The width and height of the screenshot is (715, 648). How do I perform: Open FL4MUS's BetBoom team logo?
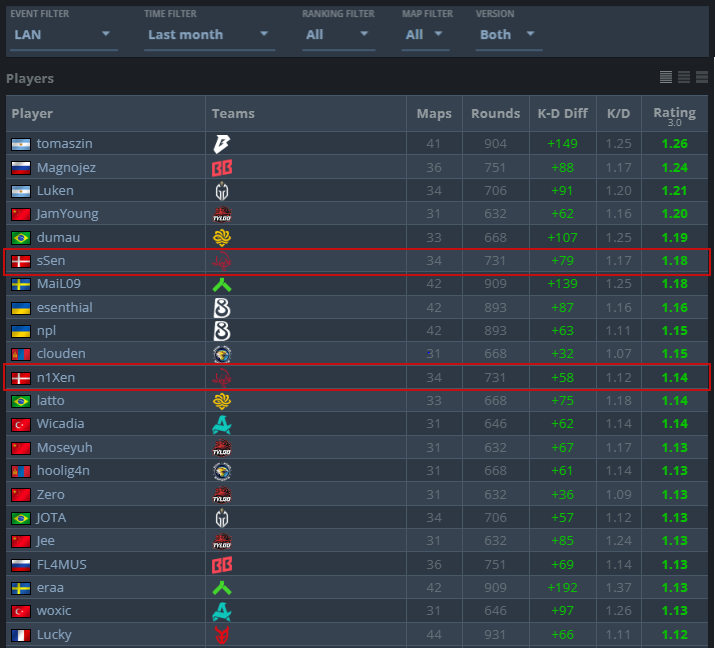[222, 565]
